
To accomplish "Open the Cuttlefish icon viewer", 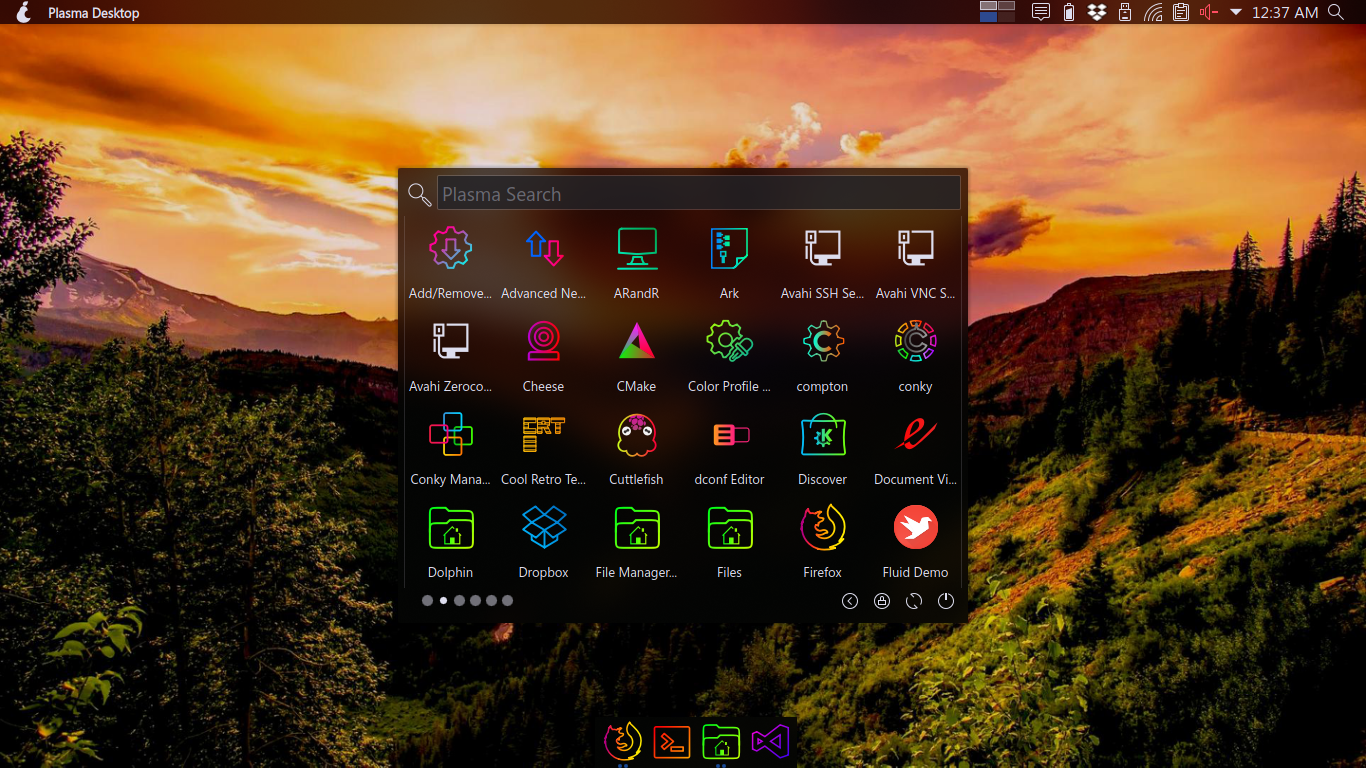I will tap(637, 434).
